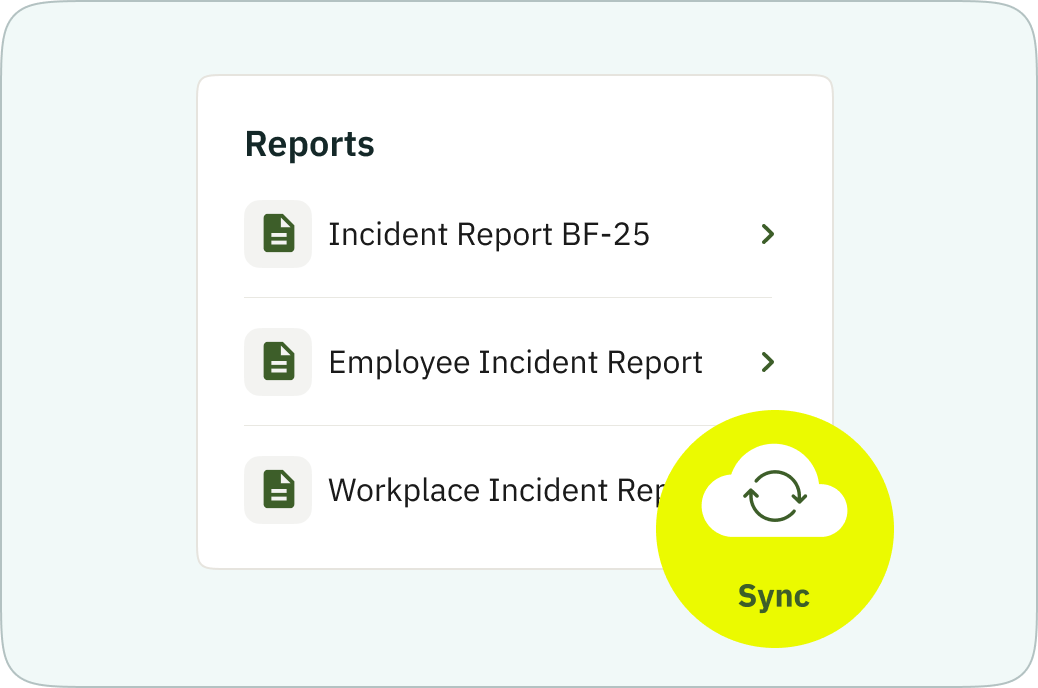Open the Incident Report BF-25 title text
This screenshot has width=1038, height=688.
point(489,235)
